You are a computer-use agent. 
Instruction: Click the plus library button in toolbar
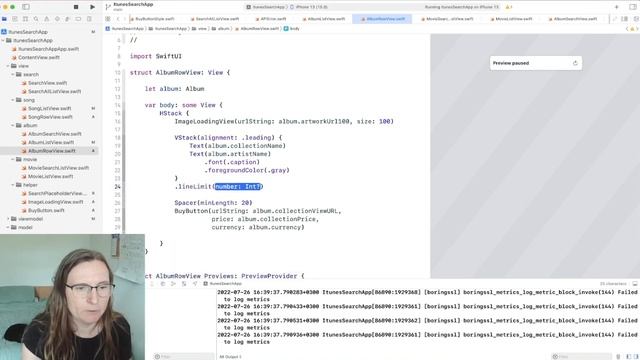click(617, 7)
